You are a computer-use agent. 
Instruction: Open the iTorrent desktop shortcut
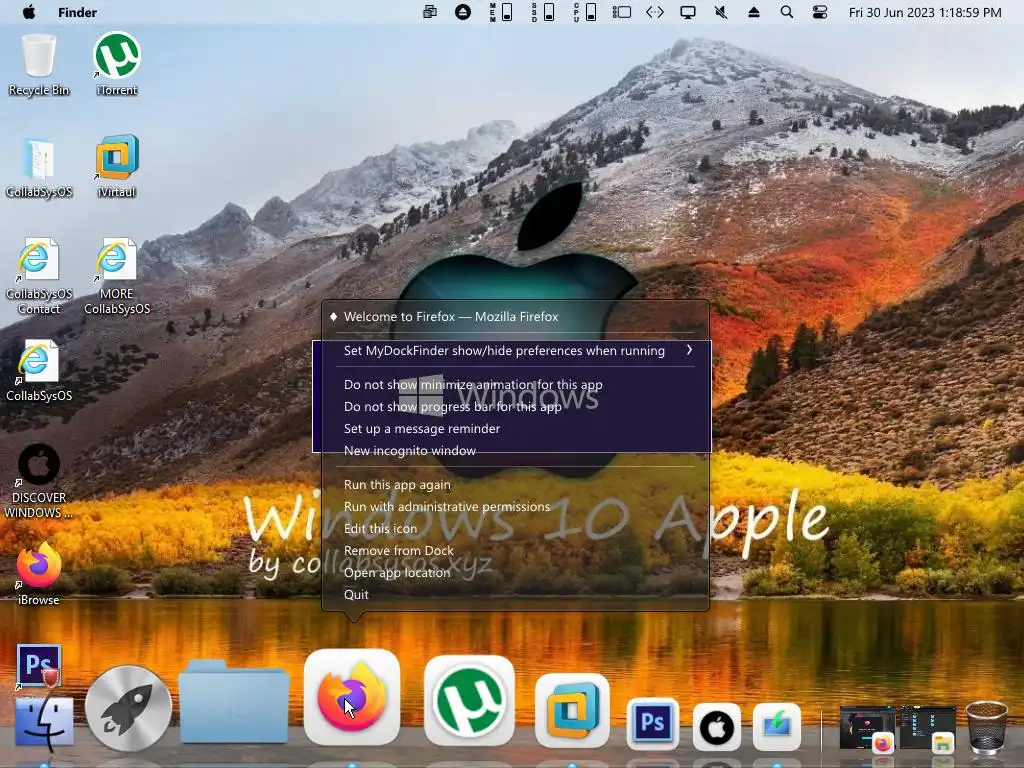tap(117, 65)
